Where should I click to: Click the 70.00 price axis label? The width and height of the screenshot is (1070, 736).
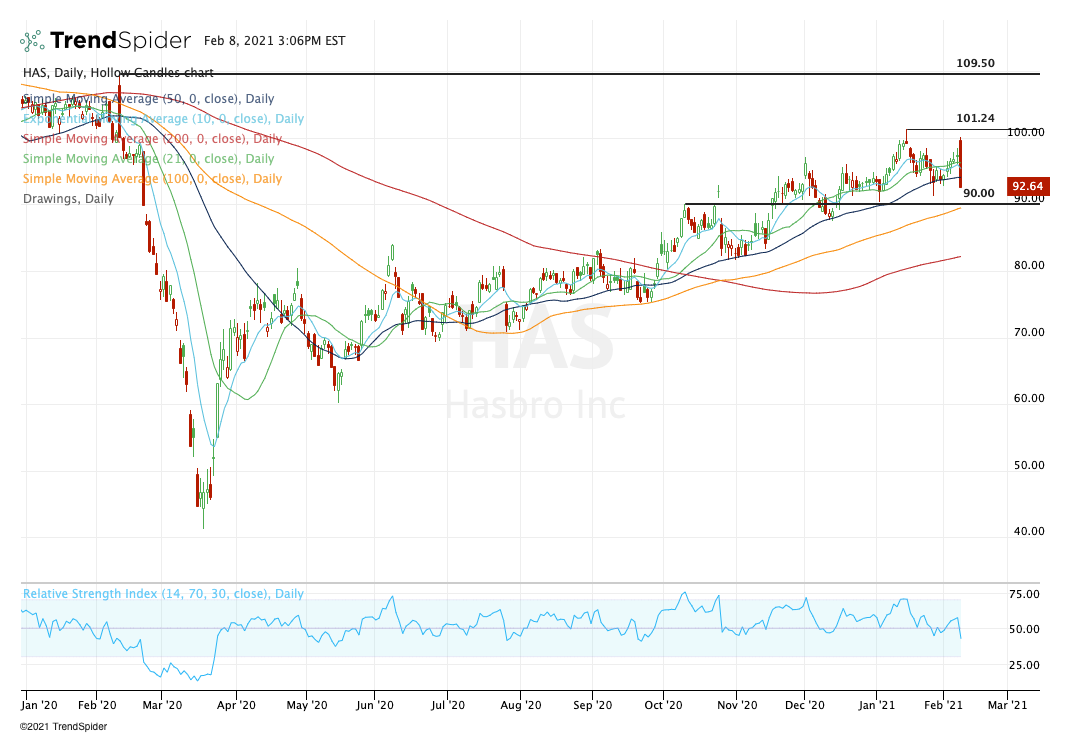click(x=1029, y=332)
